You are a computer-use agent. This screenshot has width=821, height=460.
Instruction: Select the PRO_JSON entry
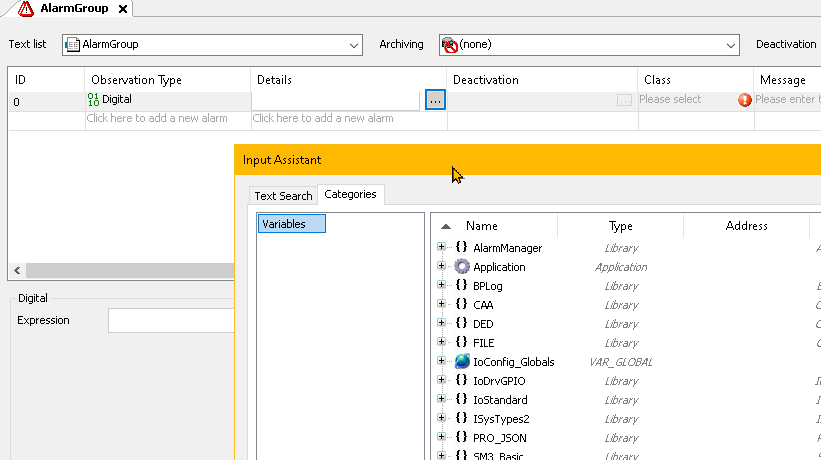click(500, 438)
